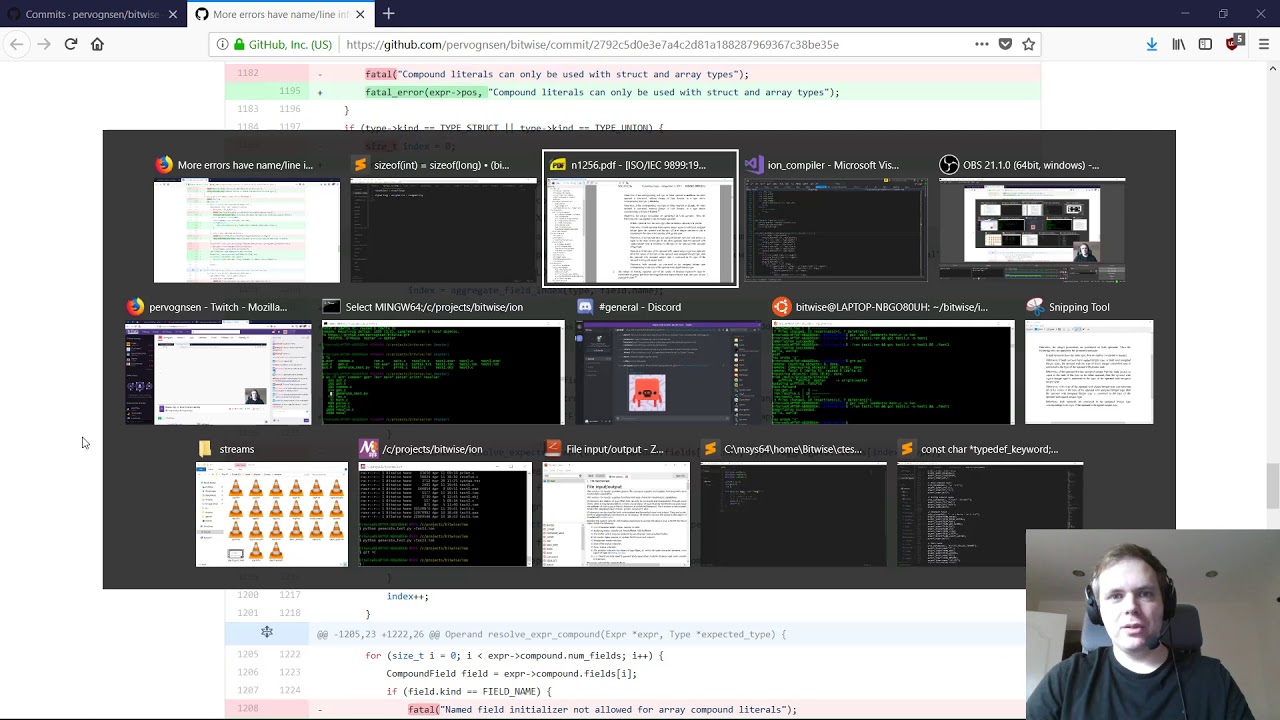Open the Firefox home page
Viewport: 1280px width, 720px height.
[97, 44]
